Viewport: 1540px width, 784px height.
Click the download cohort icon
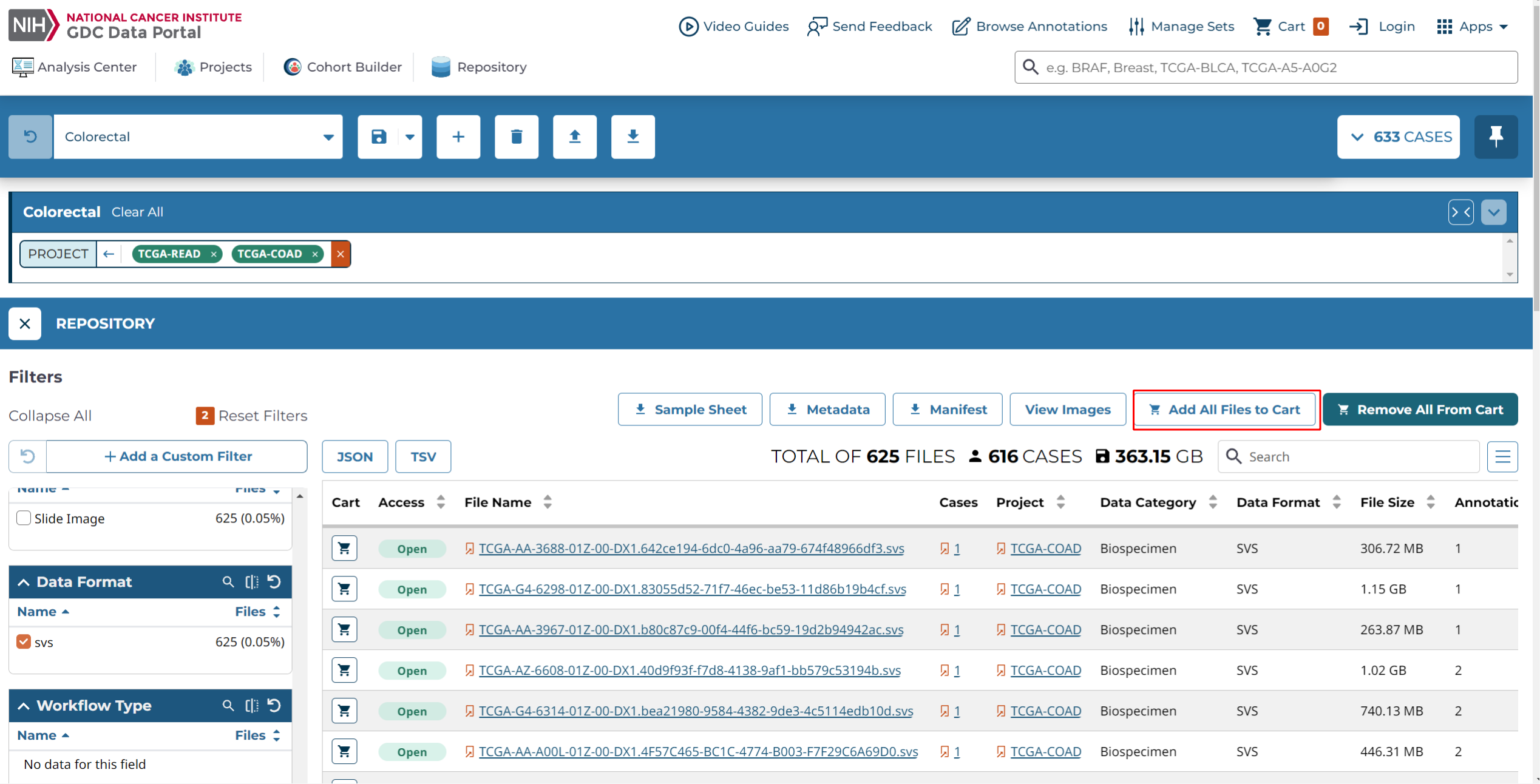click(x=633, y=137)
